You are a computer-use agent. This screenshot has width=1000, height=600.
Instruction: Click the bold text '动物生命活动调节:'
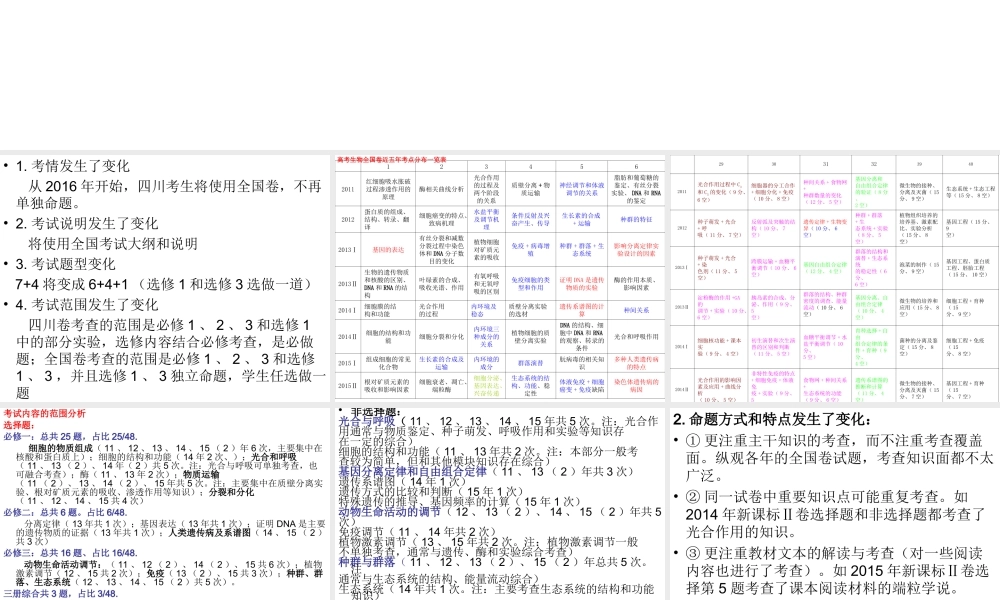pos(62,564)
